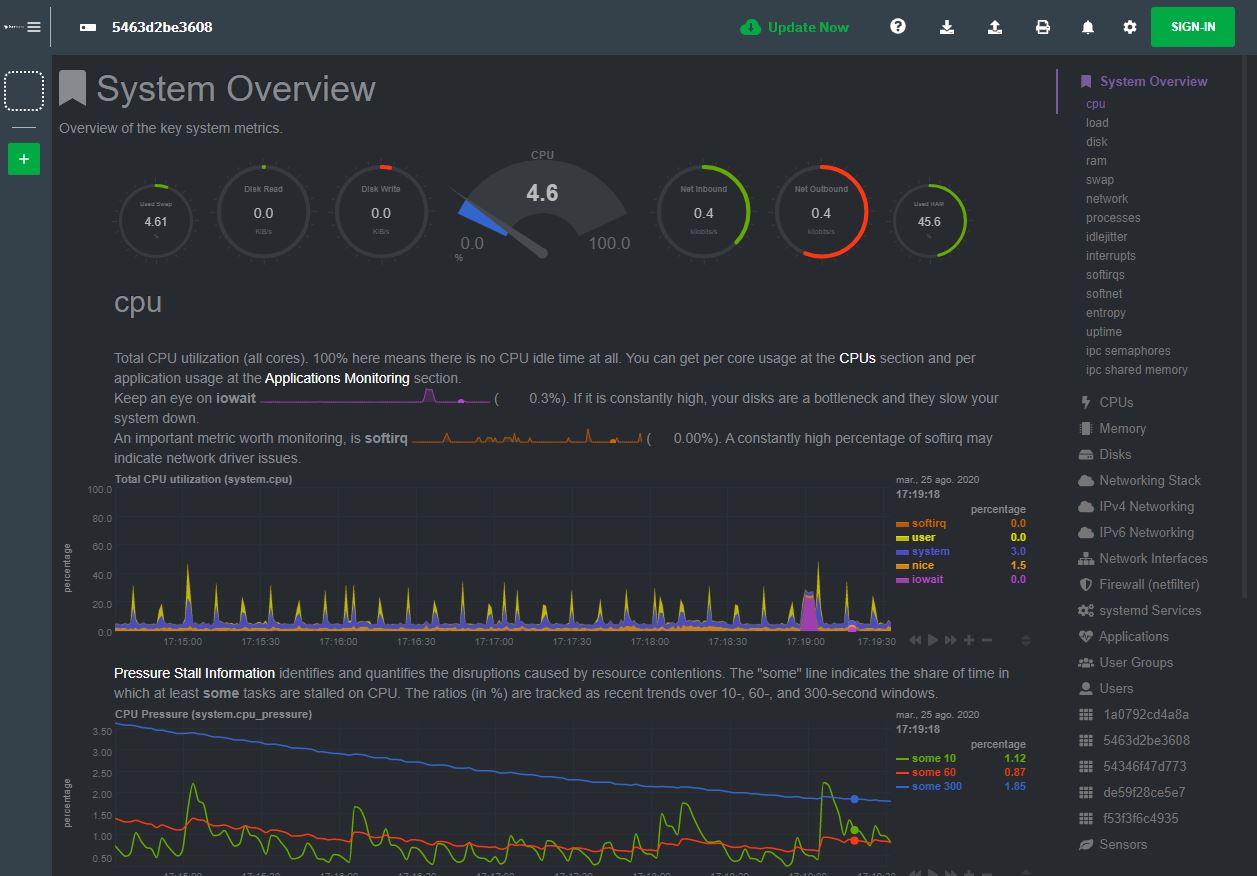Click the green plus button in left sidebar
This screenshot has width=1257, height=876.
tap(24, 159)
